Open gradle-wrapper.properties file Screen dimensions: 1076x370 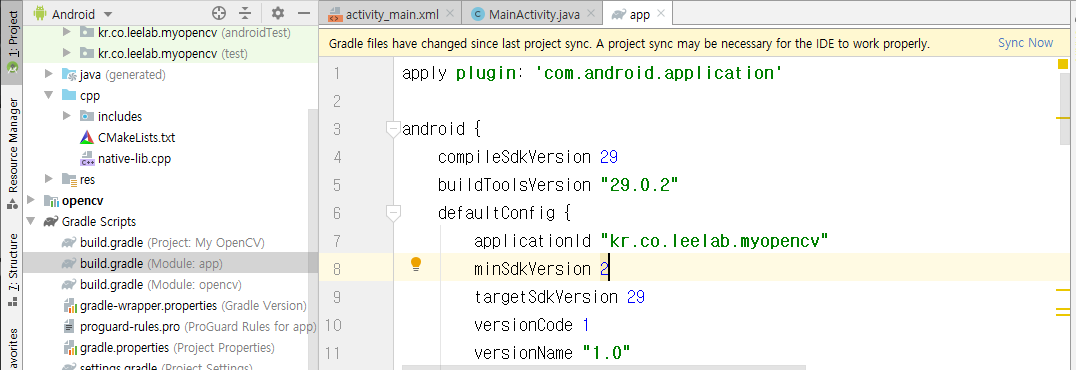[194, 305]
